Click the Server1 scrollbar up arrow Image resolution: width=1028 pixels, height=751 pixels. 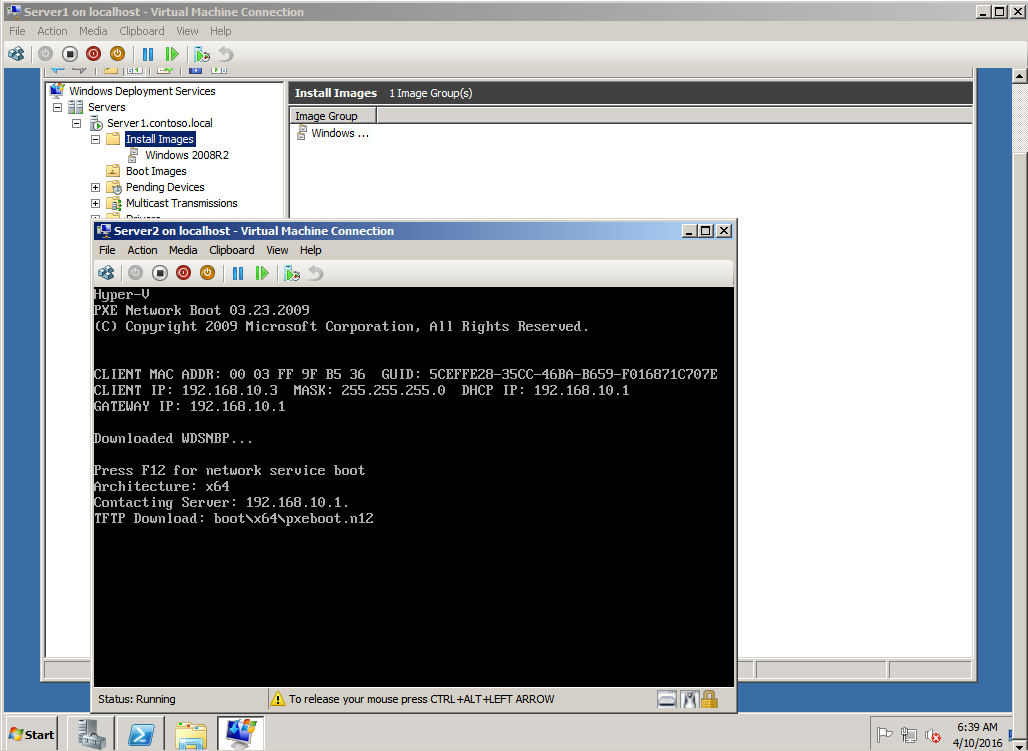tap(1019, 75)
